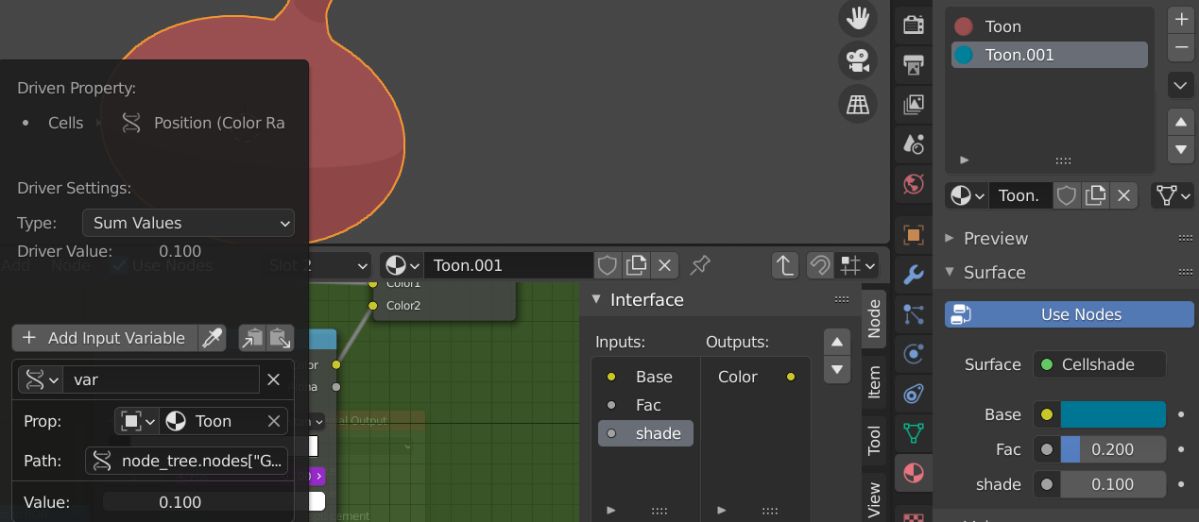This screenshot has height=522, width=1199.
Task: Animate the Base property dot
Action: (1181, 414)
